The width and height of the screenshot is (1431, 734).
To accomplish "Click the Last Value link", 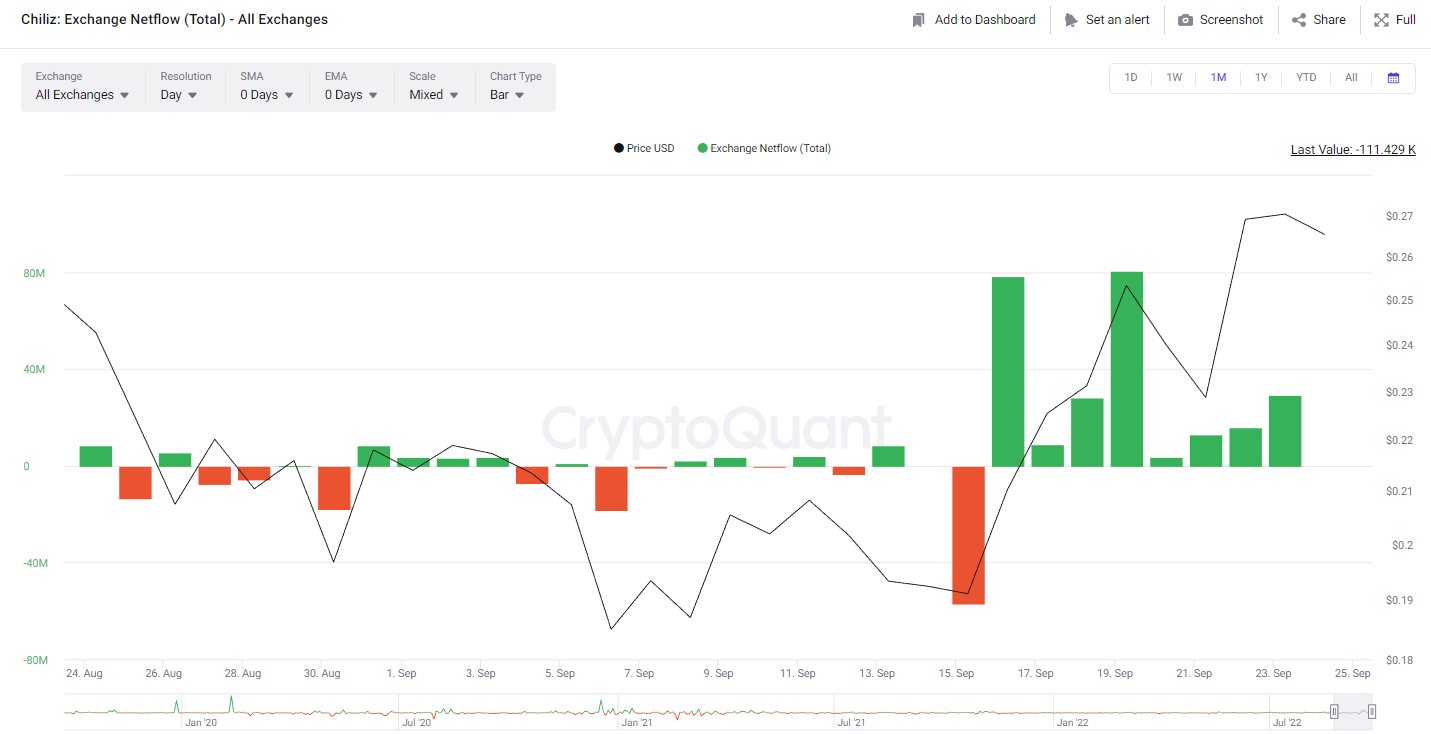I will 1353,150.
